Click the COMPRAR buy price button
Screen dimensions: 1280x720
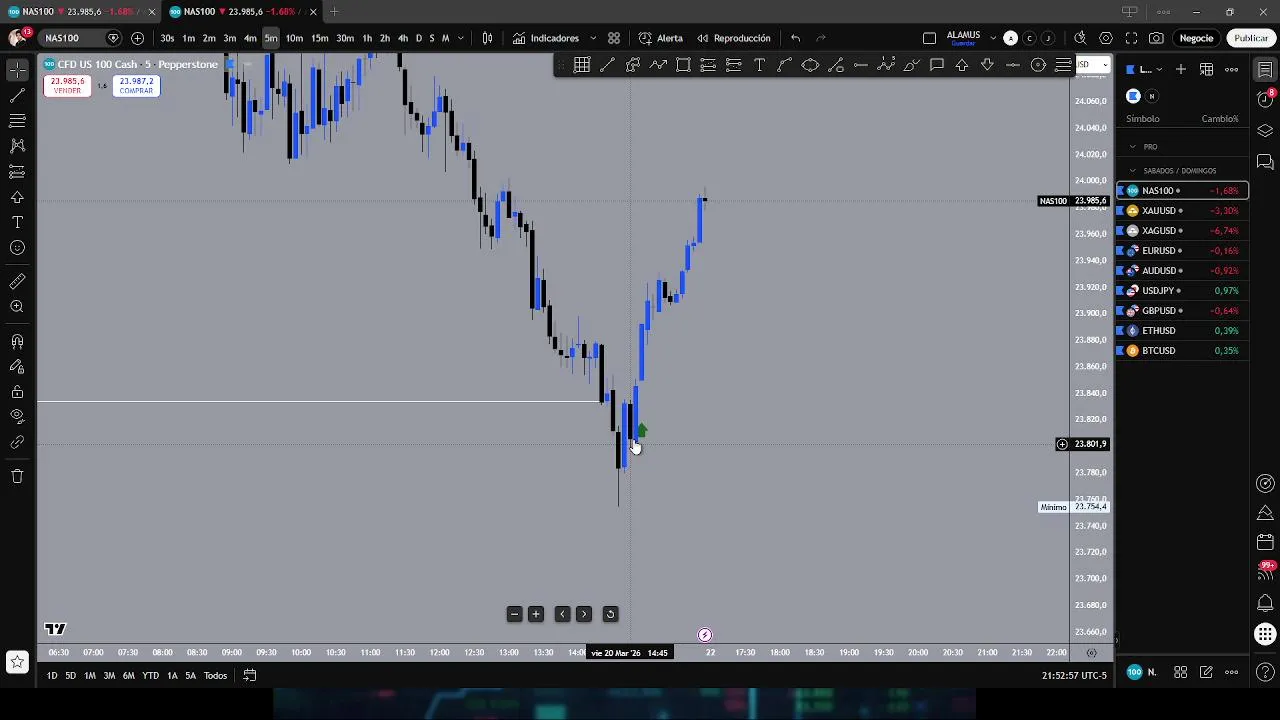[x=136, y=86]
